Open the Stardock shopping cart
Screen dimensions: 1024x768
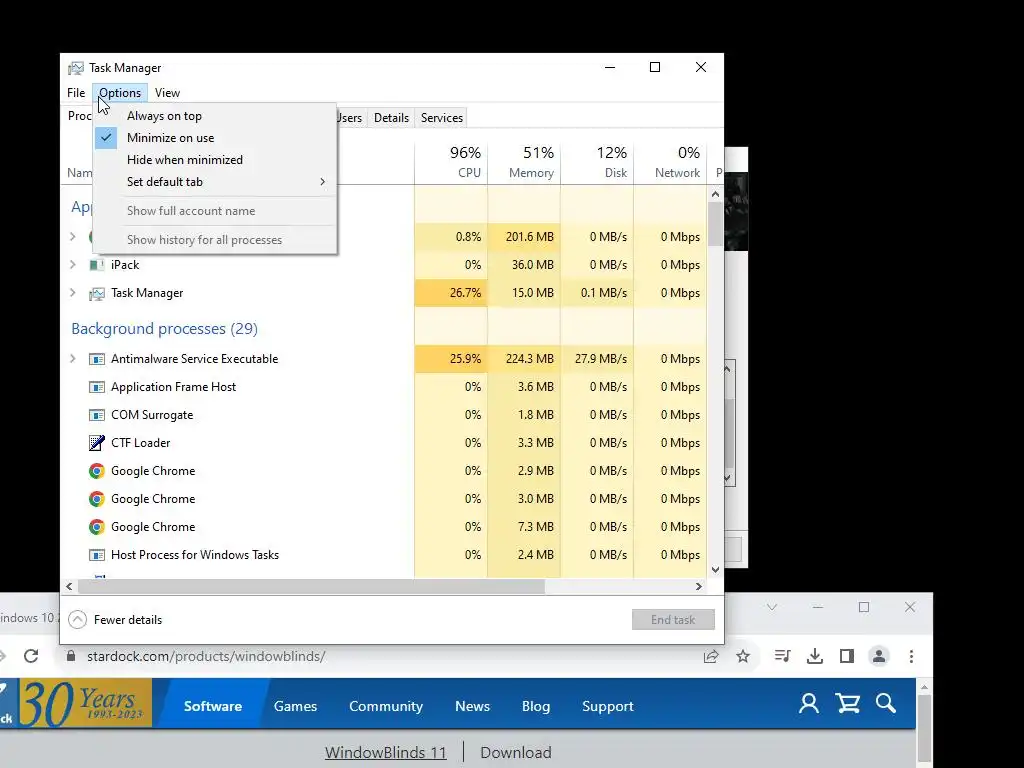848,703
